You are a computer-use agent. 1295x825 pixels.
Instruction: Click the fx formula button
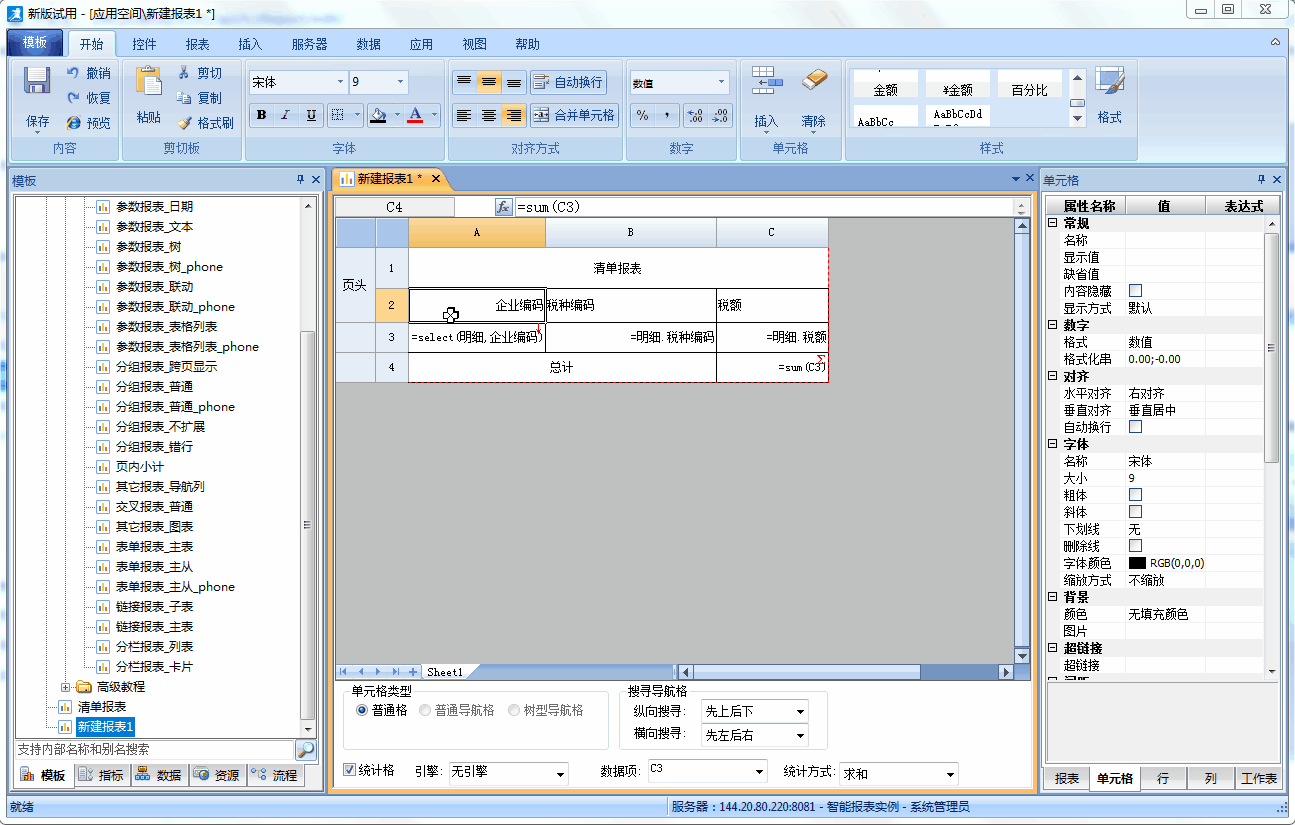click(504, 207)
